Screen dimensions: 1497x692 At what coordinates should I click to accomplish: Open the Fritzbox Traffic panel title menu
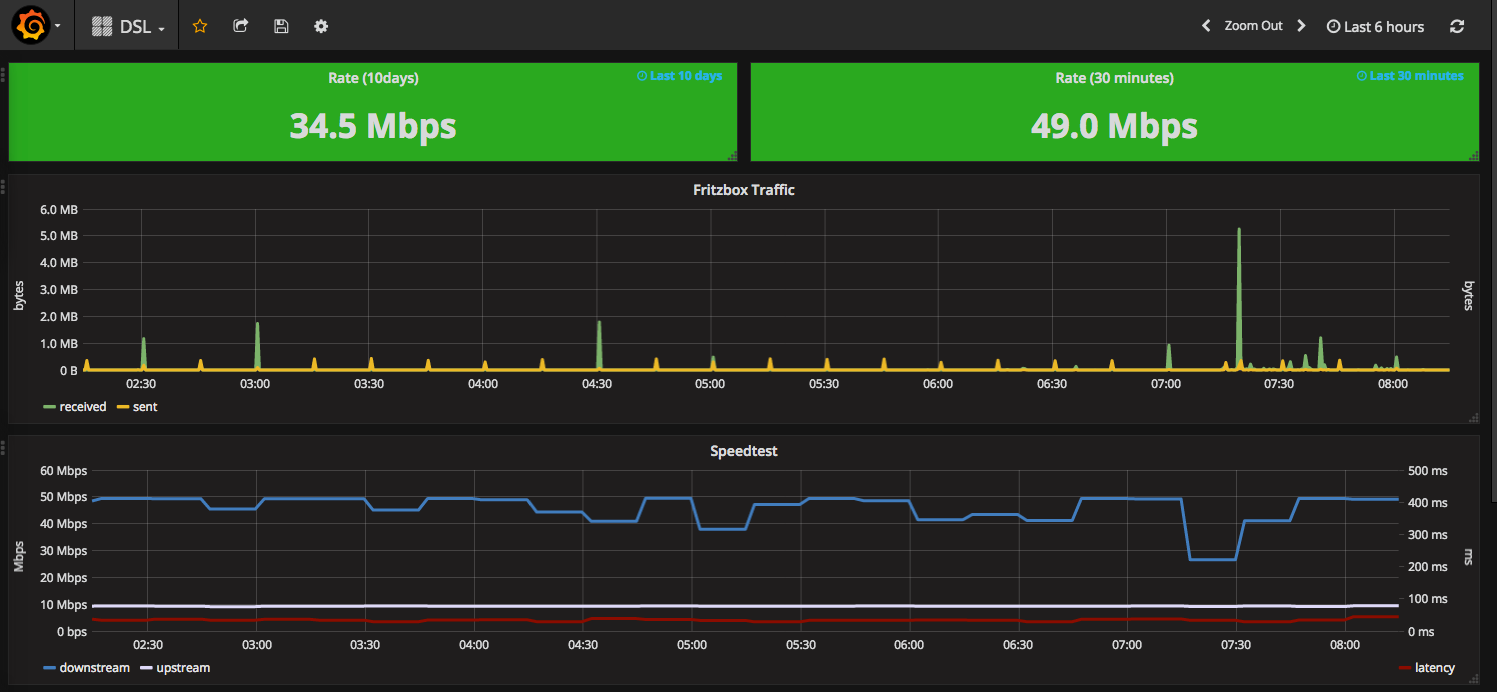[743, 189]
